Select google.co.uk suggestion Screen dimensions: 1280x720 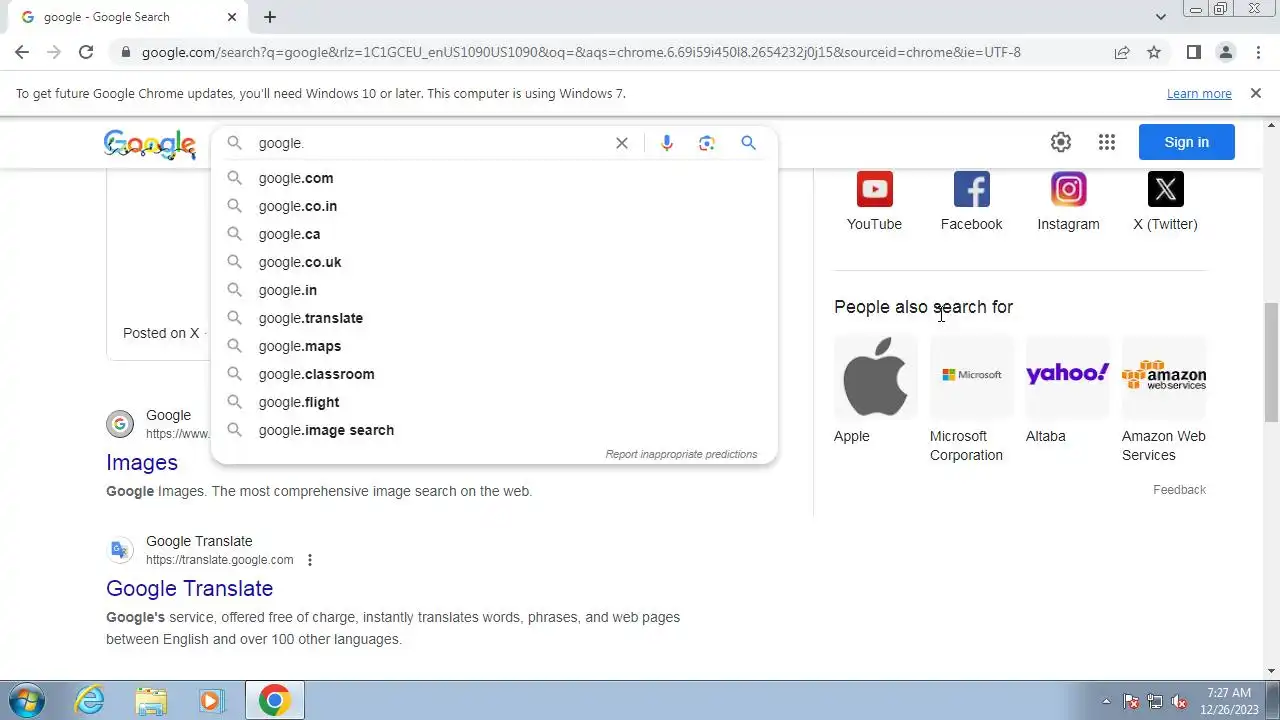[494, 262]
